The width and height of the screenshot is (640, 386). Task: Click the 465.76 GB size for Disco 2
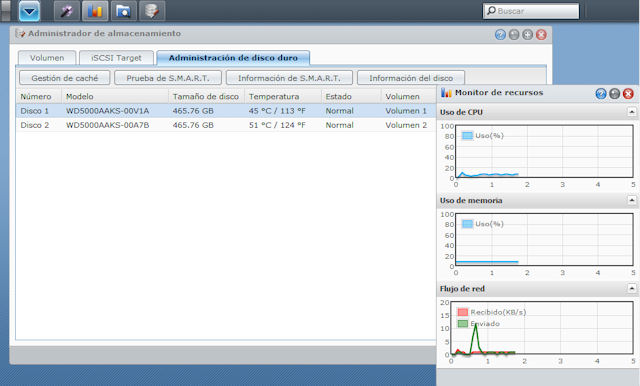coord(193,125)
